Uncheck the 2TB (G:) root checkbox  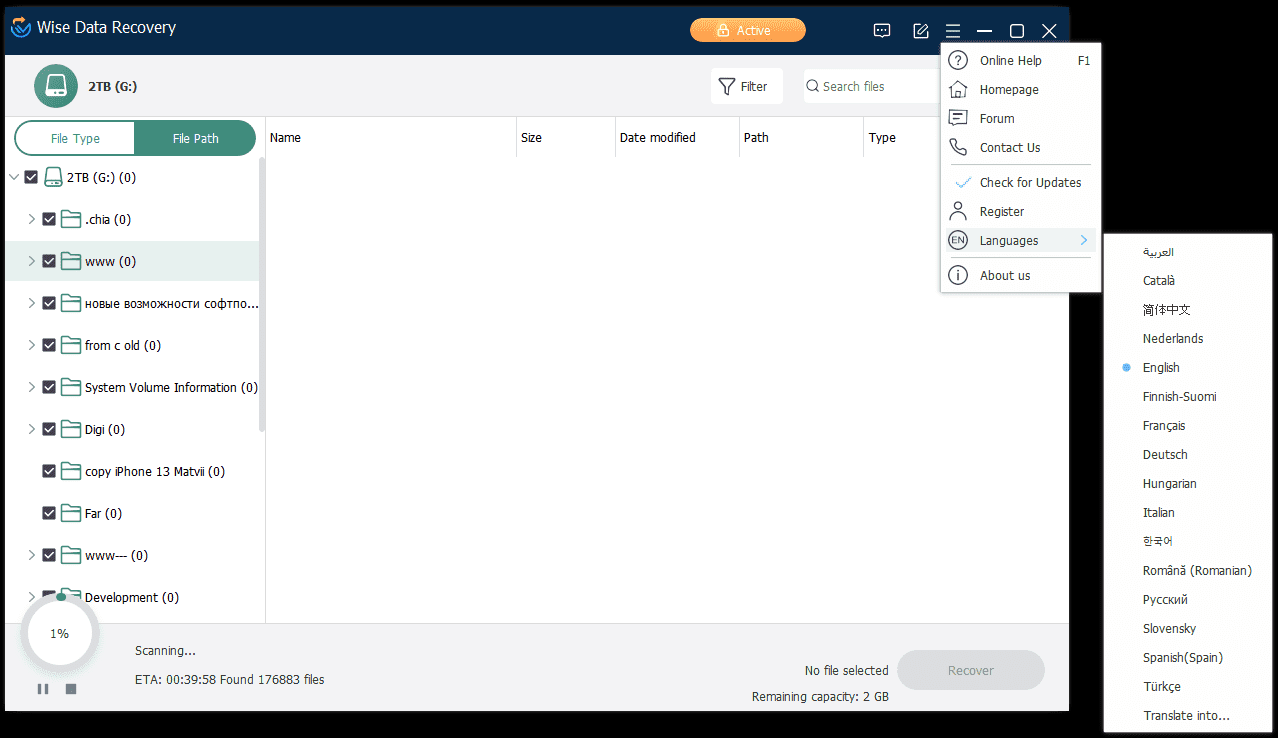(x=31, y=177)
